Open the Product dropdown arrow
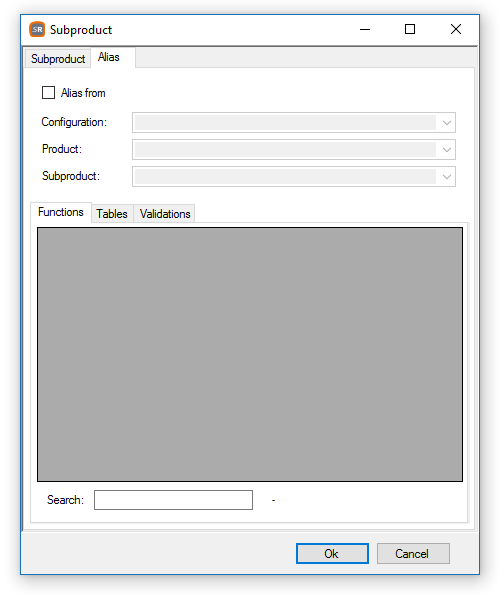The width and height of the screenshot is (498, 597). pyautogui.click(x=447, y=150)
